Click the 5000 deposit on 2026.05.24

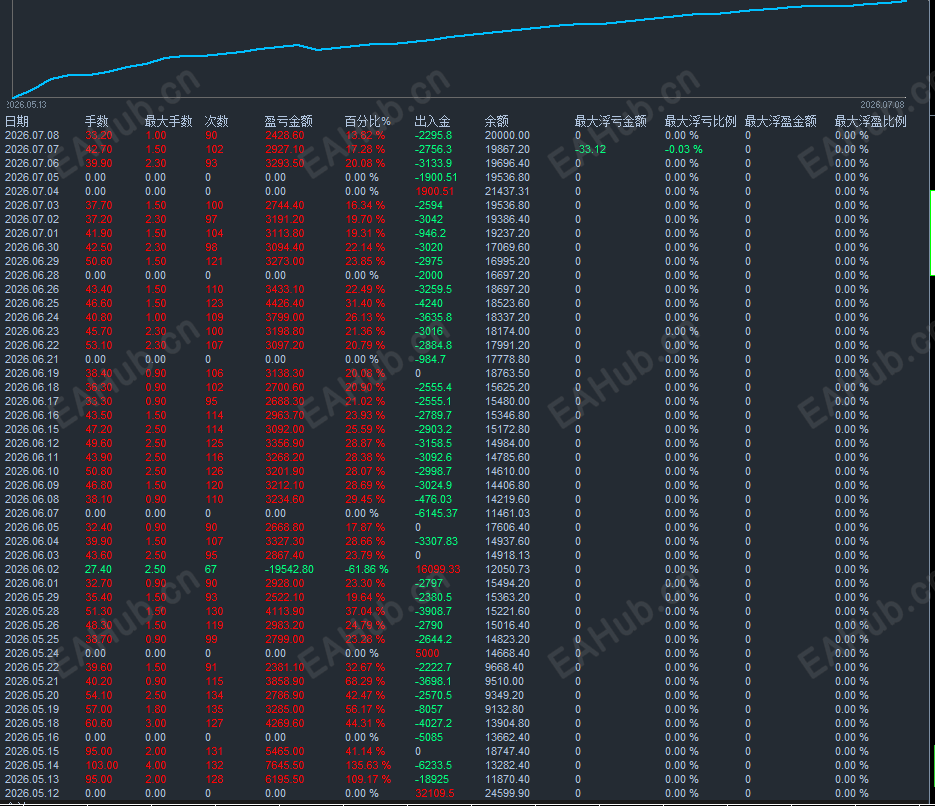pyautogui.click(x=427, y=653)
